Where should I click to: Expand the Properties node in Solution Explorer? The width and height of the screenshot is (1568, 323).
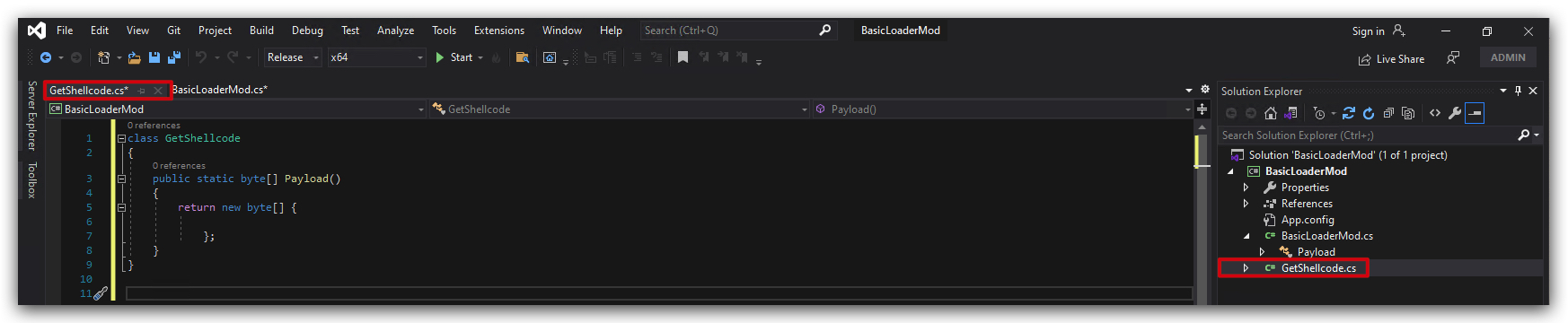(x=1246, y=188)
